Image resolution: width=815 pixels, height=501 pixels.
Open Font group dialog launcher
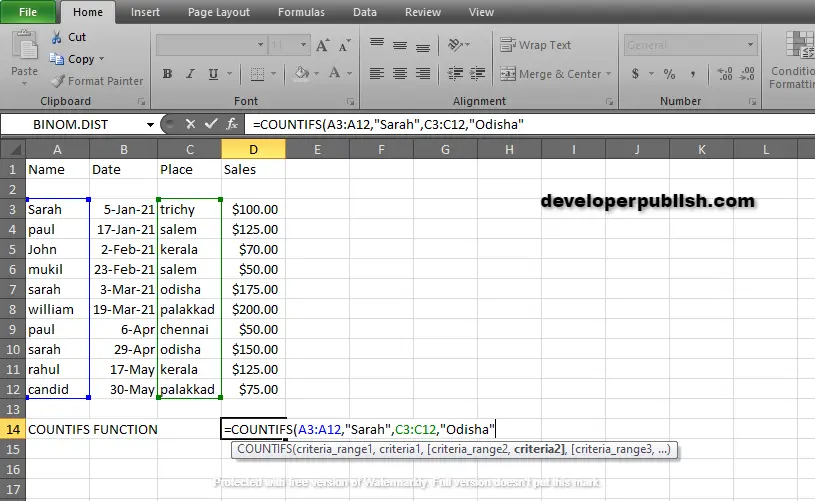click(x=351, y=102)
